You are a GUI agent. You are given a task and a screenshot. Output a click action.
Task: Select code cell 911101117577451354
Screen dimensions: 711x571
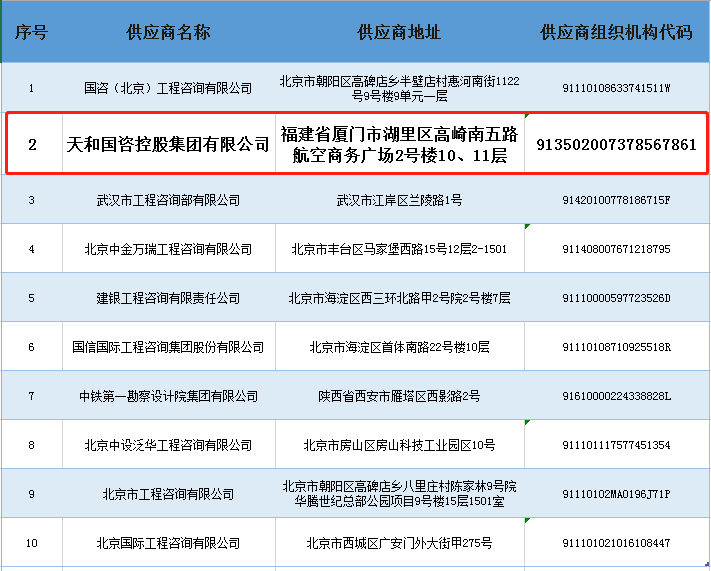[617, 445]
